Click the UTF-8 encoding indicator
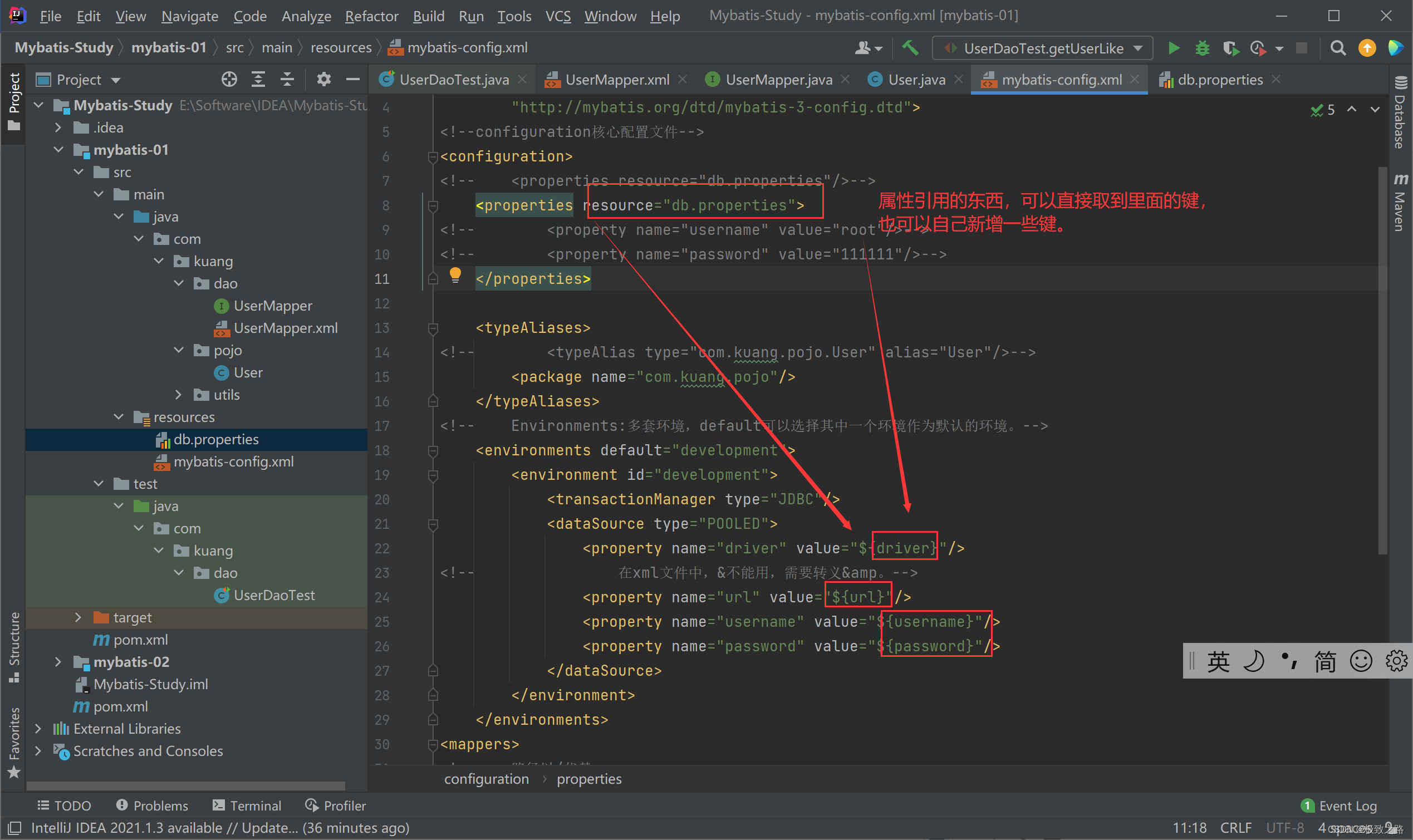1413x840 pixels. (1284, 828)
